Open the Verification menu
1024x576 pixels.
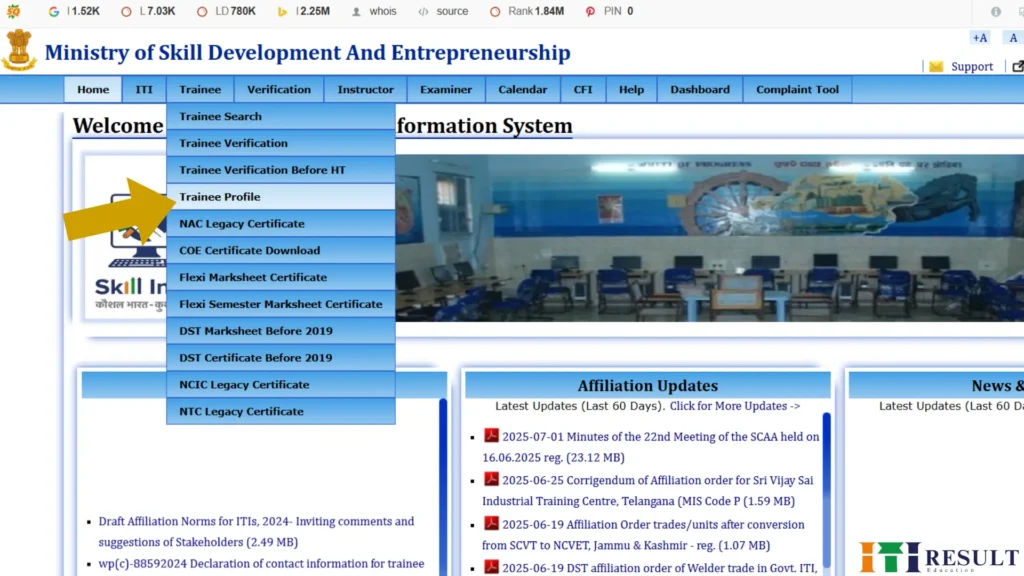pyautogui.click(x=279, y=89)
